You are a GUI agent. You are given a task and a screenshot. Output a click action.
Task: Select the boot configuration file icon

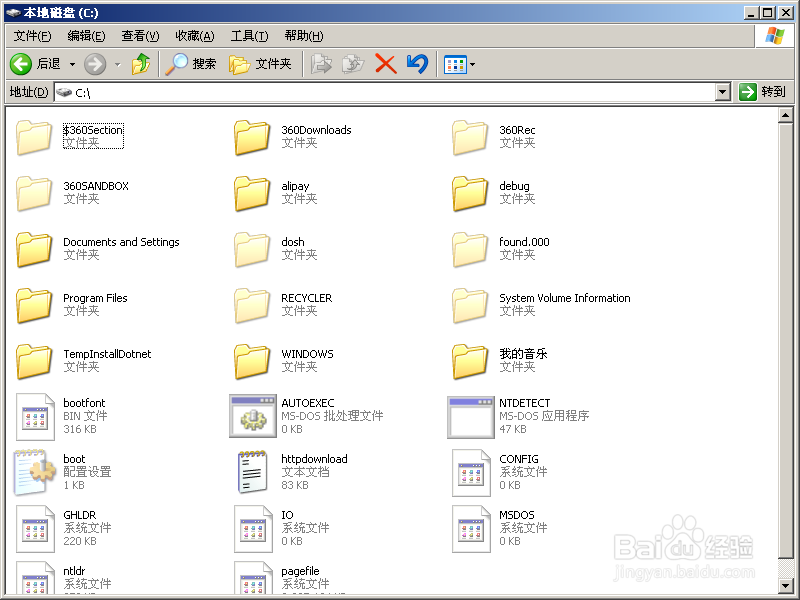(x=35, y=472)
